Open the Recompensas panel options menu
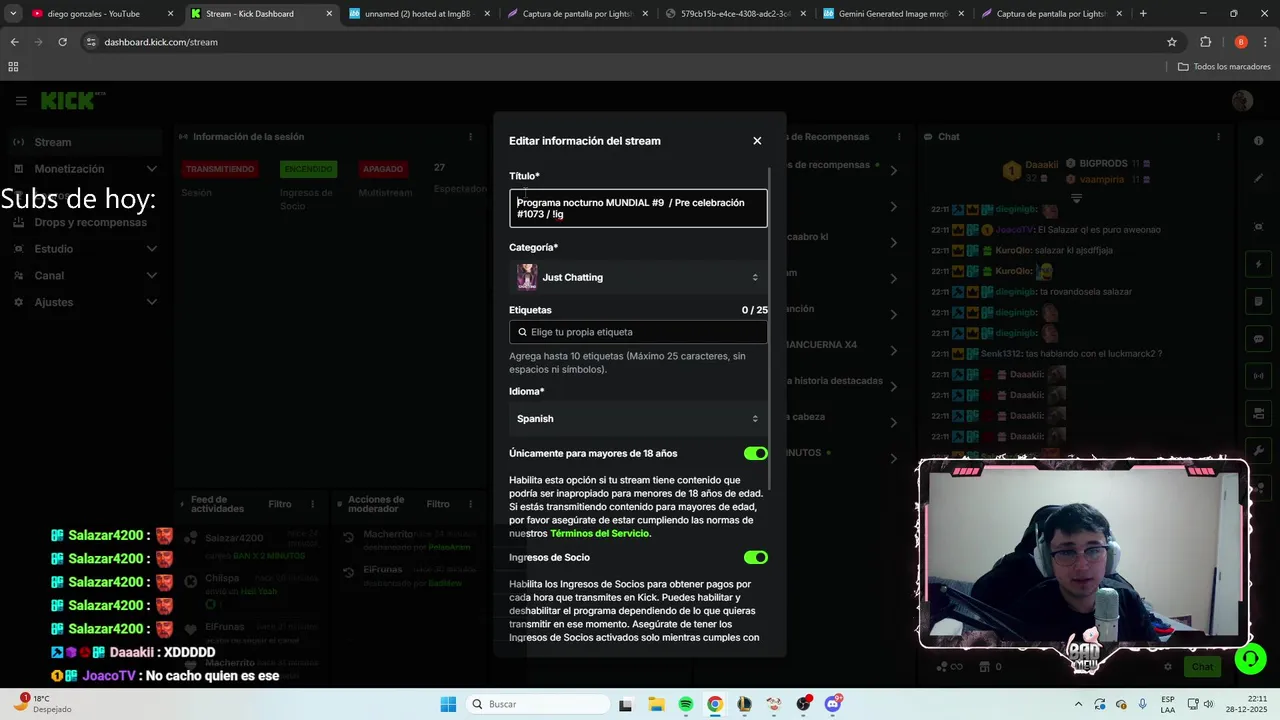The width and height of the screenshot is (1280, 720). (x=897, y=137)
